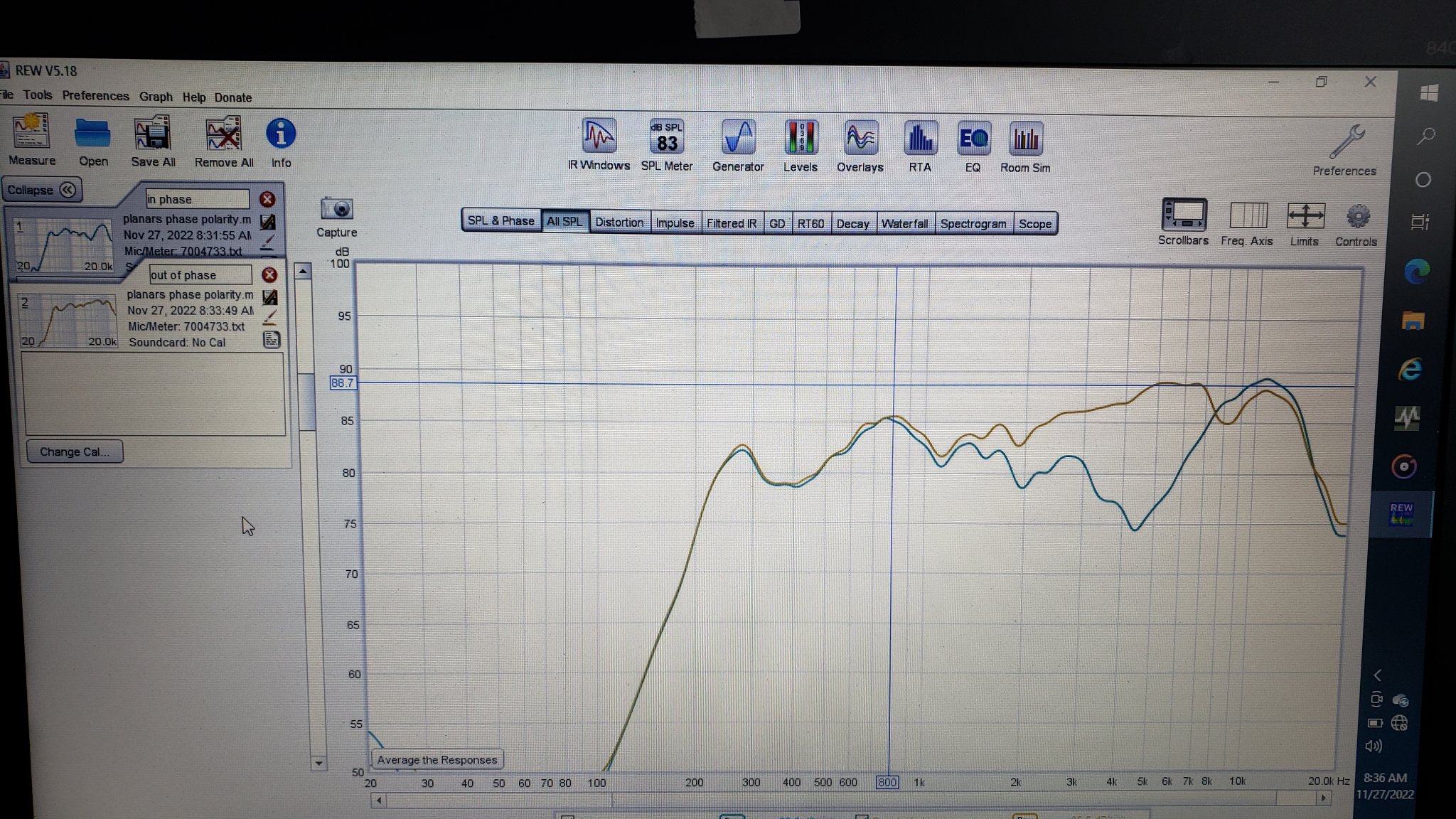Select the All SPL tab

[x=565, y=222]
